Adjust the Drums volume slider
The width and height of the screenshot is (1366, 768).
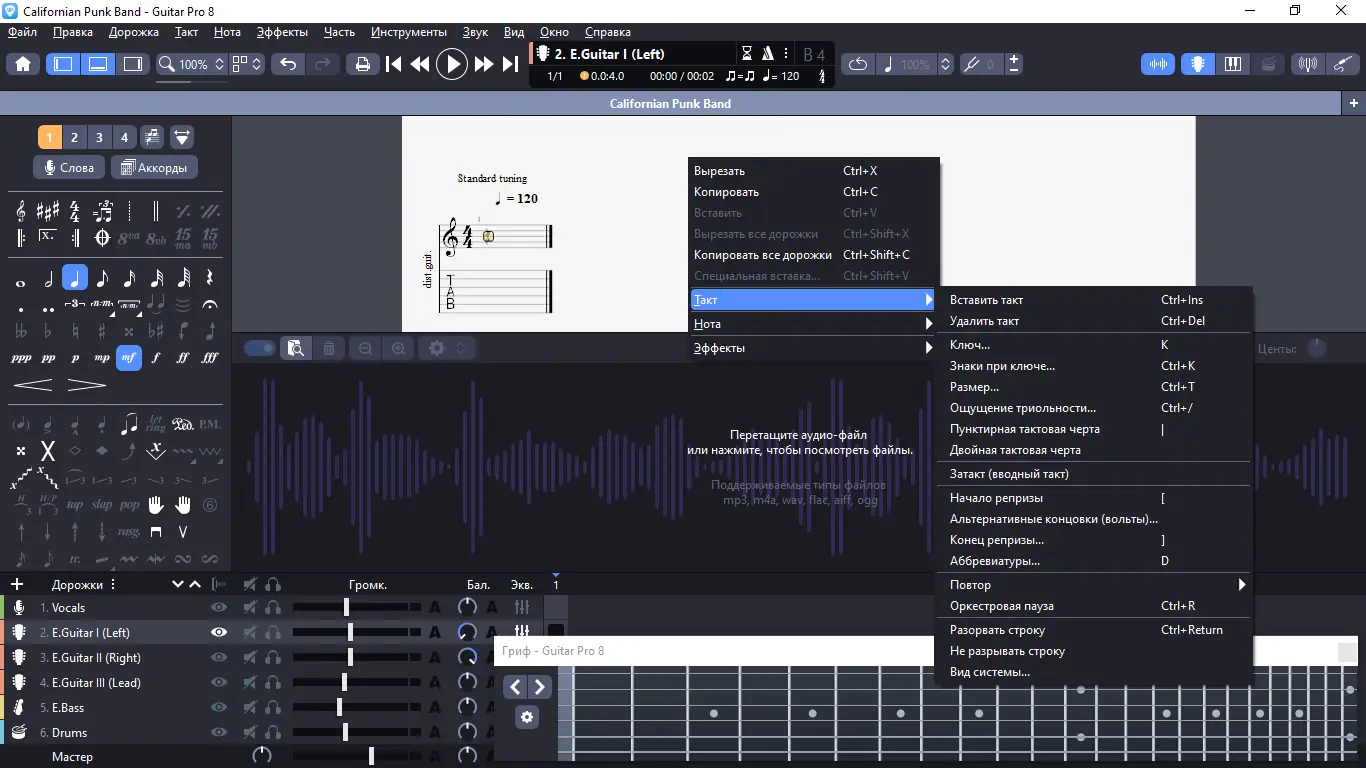click(x=345, y=732)
